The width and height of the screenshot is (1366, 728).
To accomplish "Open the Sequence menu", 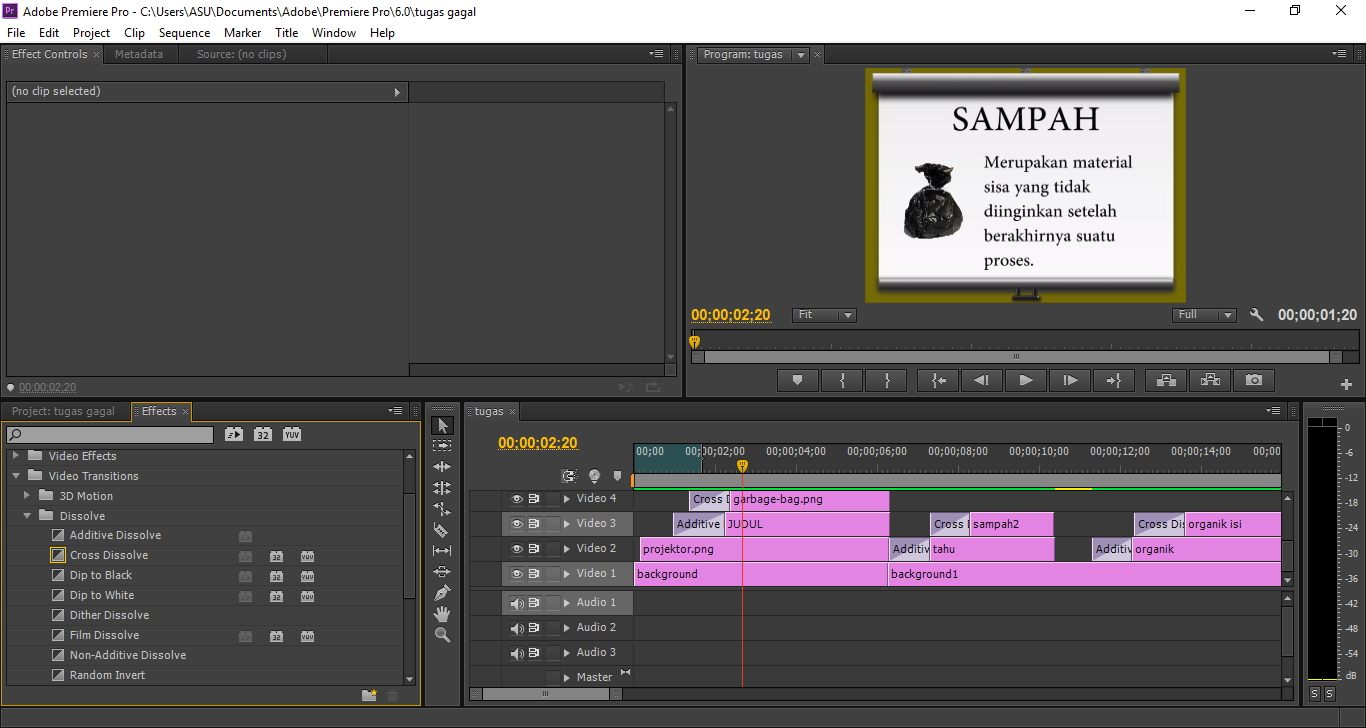I will point(184,32).
